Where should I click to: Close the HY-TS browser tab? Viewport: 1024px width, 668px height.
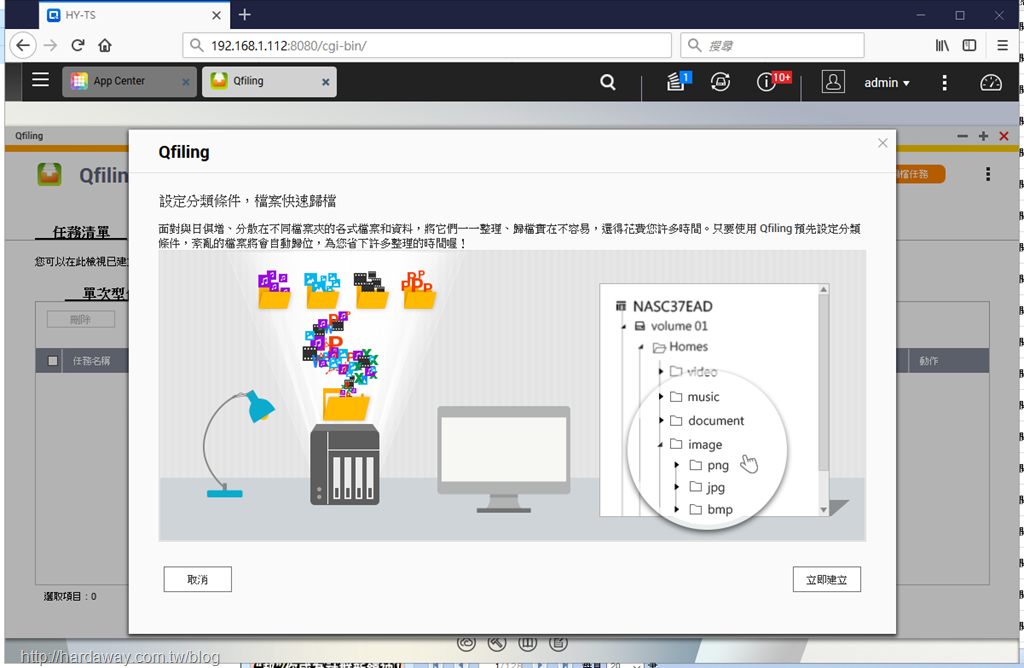(216, 15)
